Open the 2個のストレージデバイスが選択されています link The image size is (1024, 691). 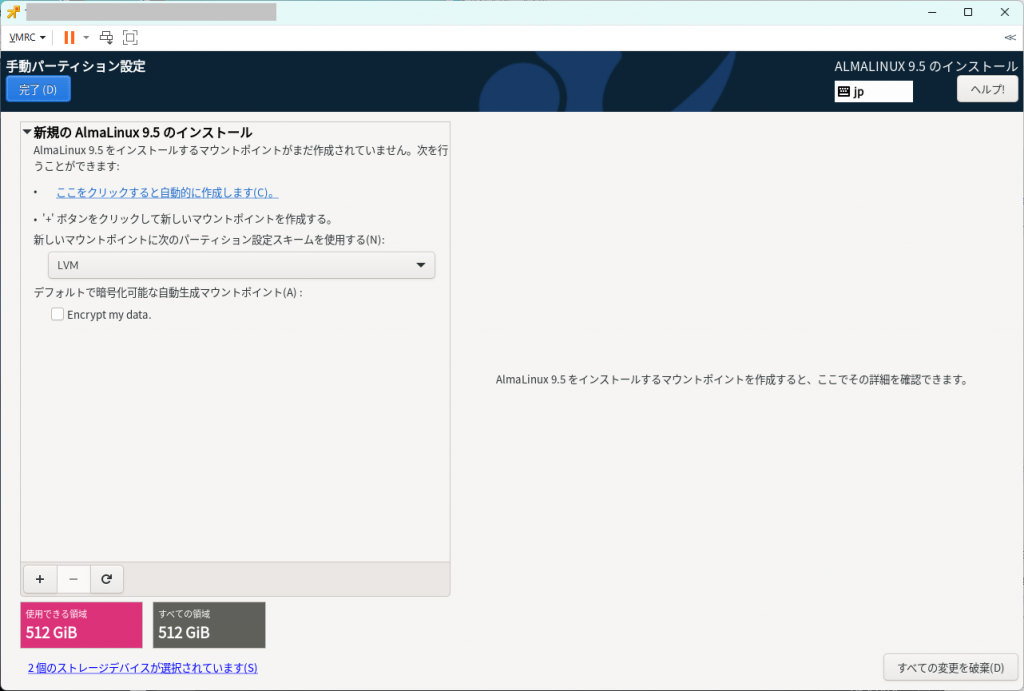coord(142,668)
